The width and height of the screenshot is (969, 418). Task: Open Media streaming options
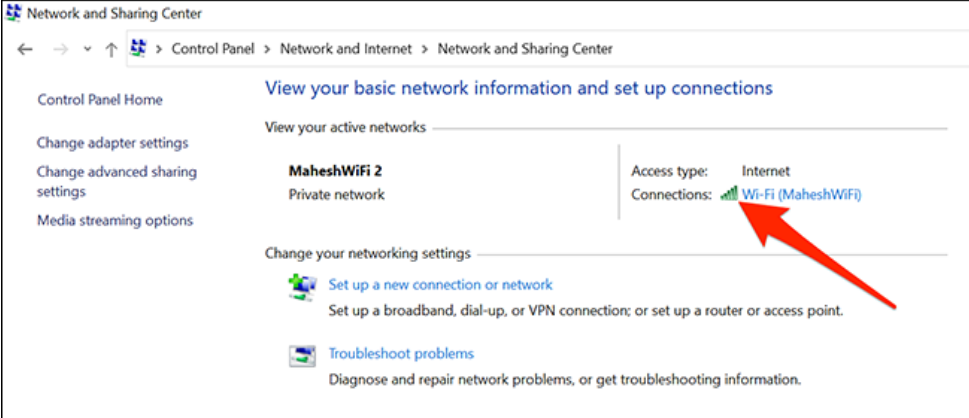click(115, 220)
